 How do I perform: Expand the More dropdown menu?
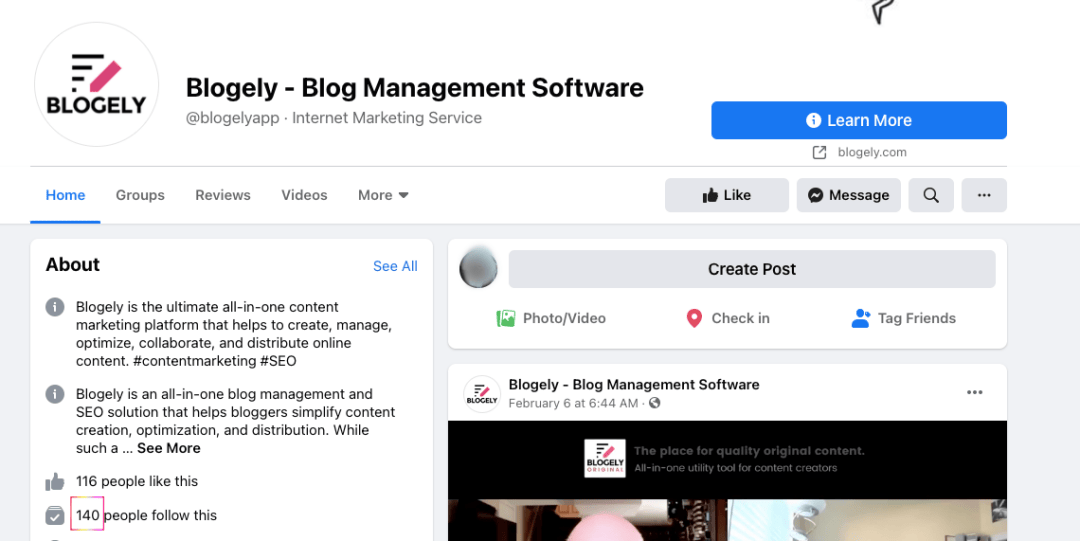pos(383,195)
